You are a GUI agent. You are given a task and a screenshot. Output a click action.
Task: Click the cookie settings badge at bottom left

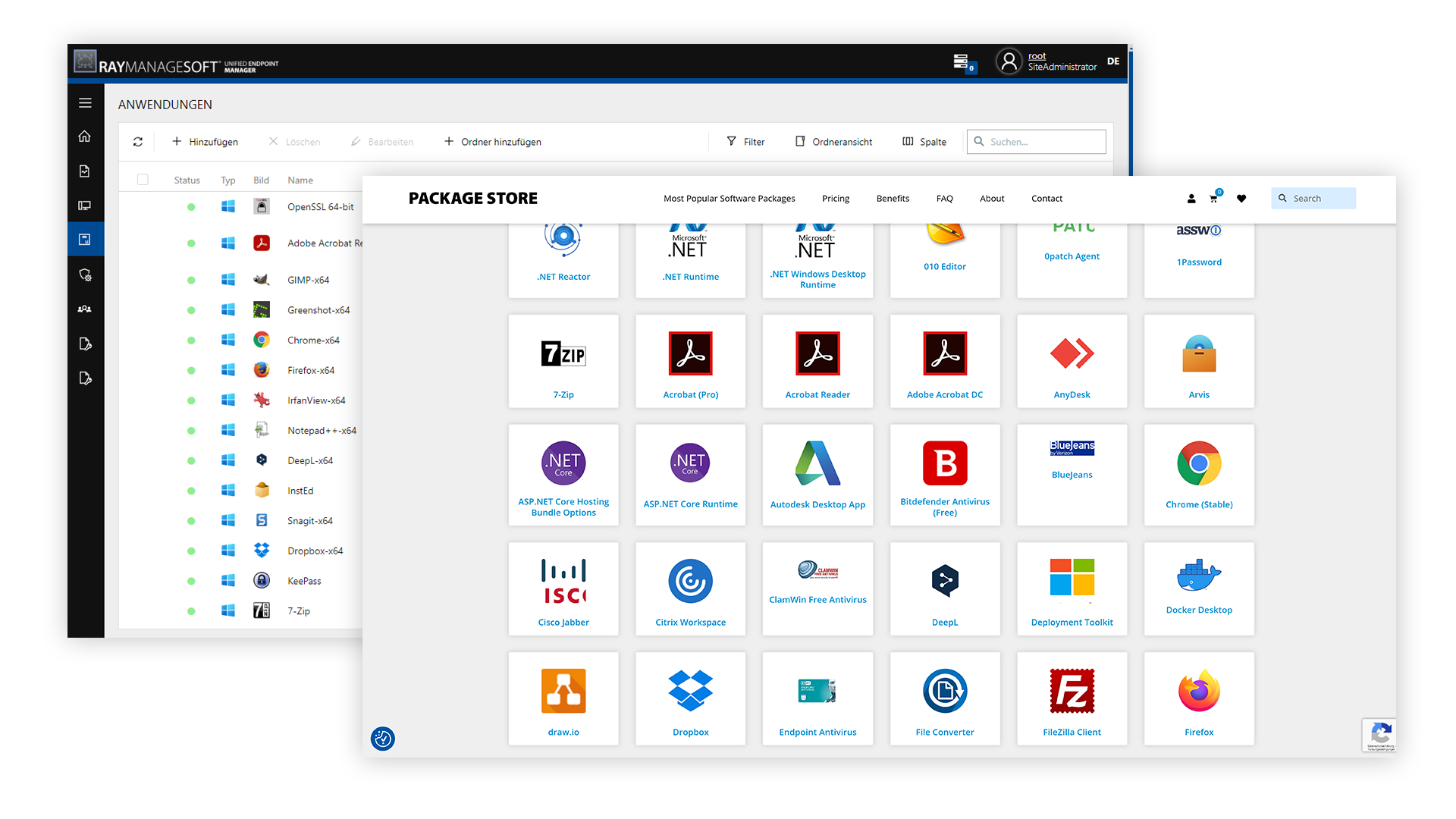(x=383, y=738)
